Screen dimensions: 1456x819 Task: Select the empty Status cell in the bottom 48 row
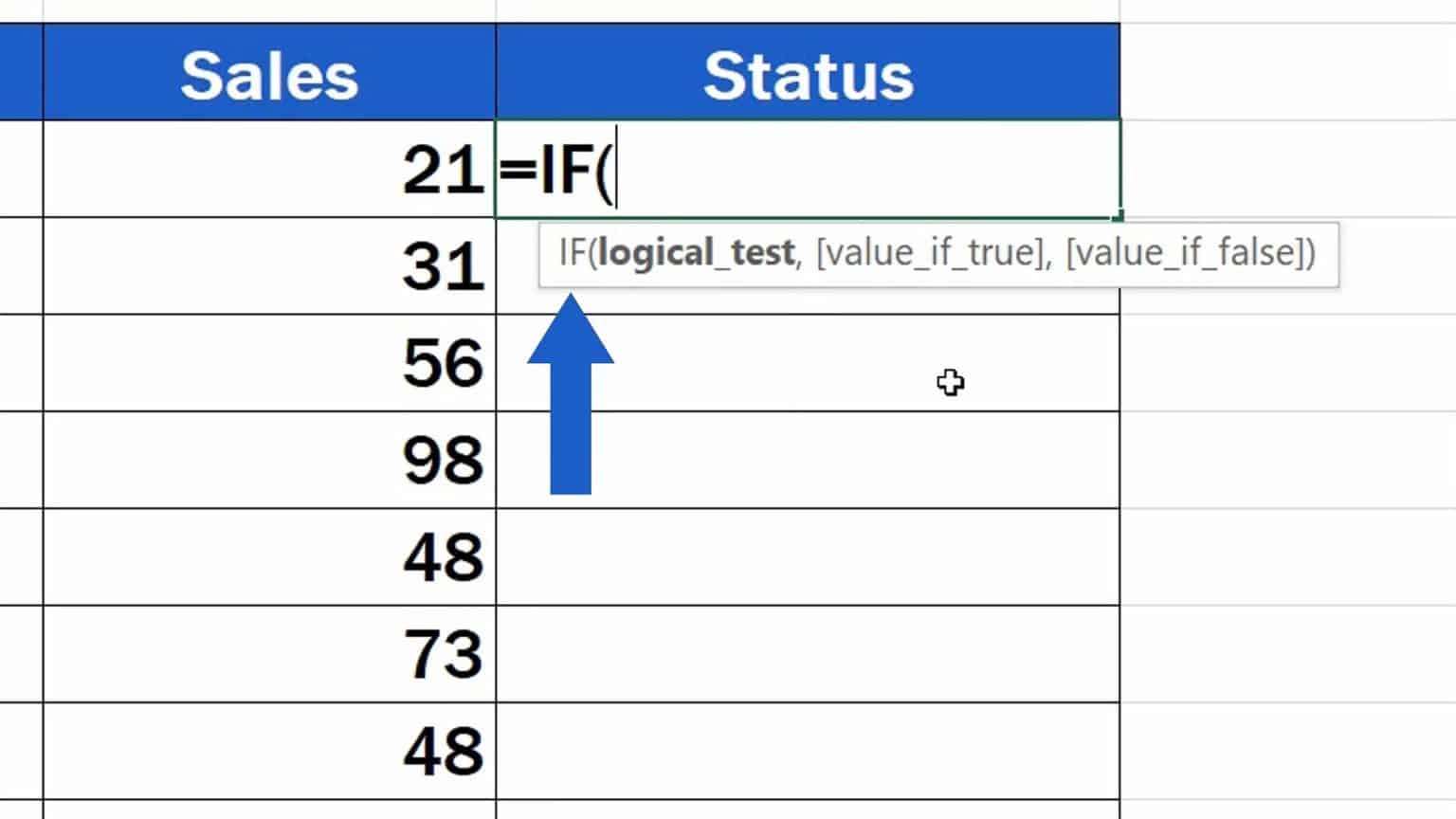808,751
